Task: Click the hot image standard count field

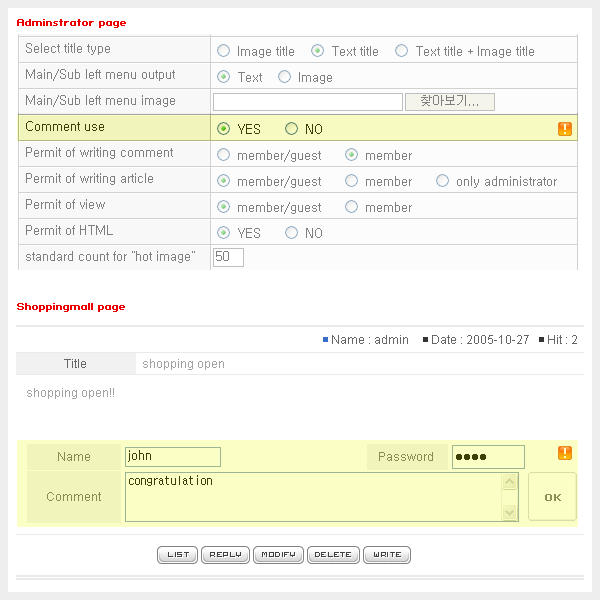Action: click(228, 257)
